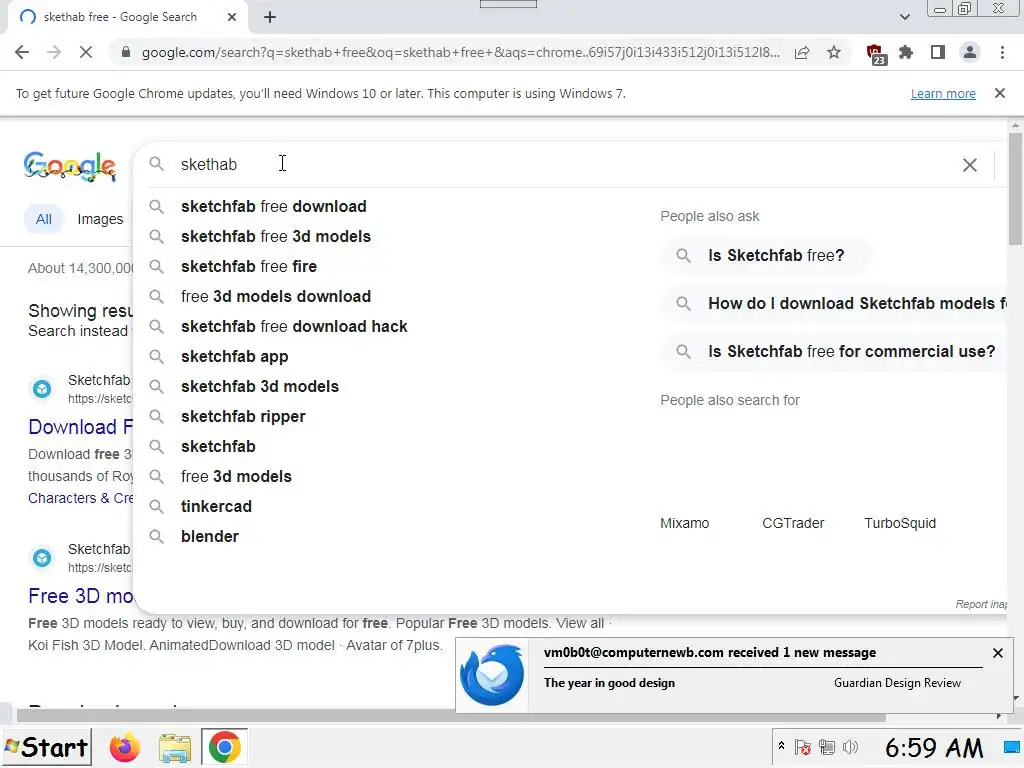Close the skethab free Google Search tab
This screenshot has width=1024, height=768.
tap(232, 17)
